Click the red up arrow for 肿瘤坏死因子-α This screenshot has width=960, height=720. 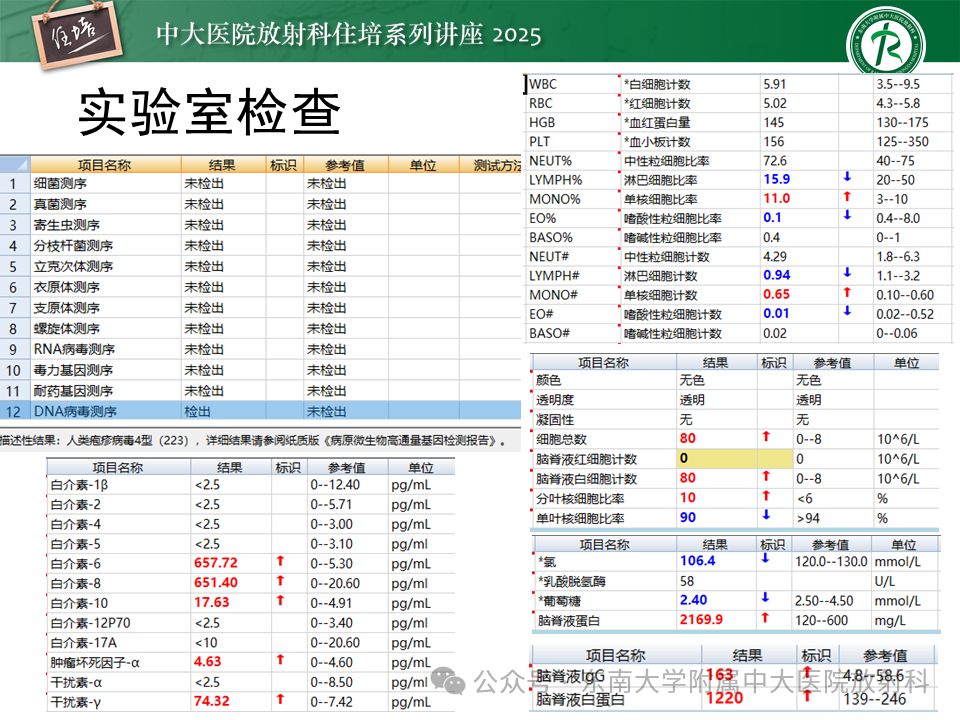point(281,660)
